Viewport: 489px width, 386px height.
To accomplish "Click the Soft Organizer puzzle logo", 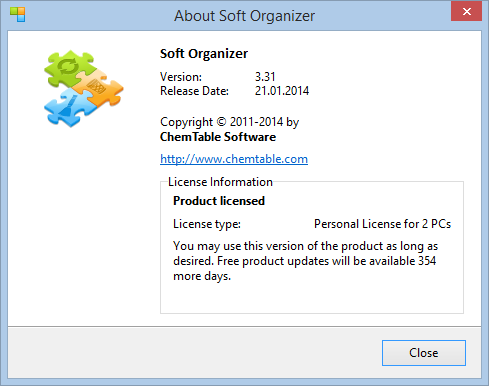I will click(84, 88).
